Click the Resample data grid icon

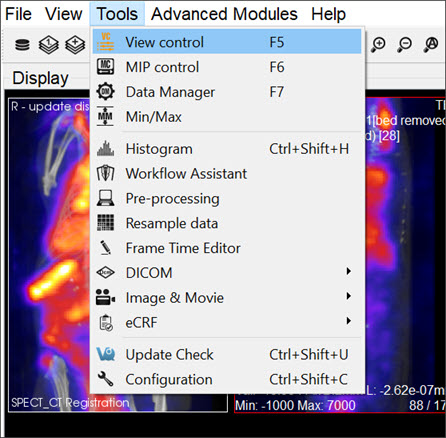[105, 223]
